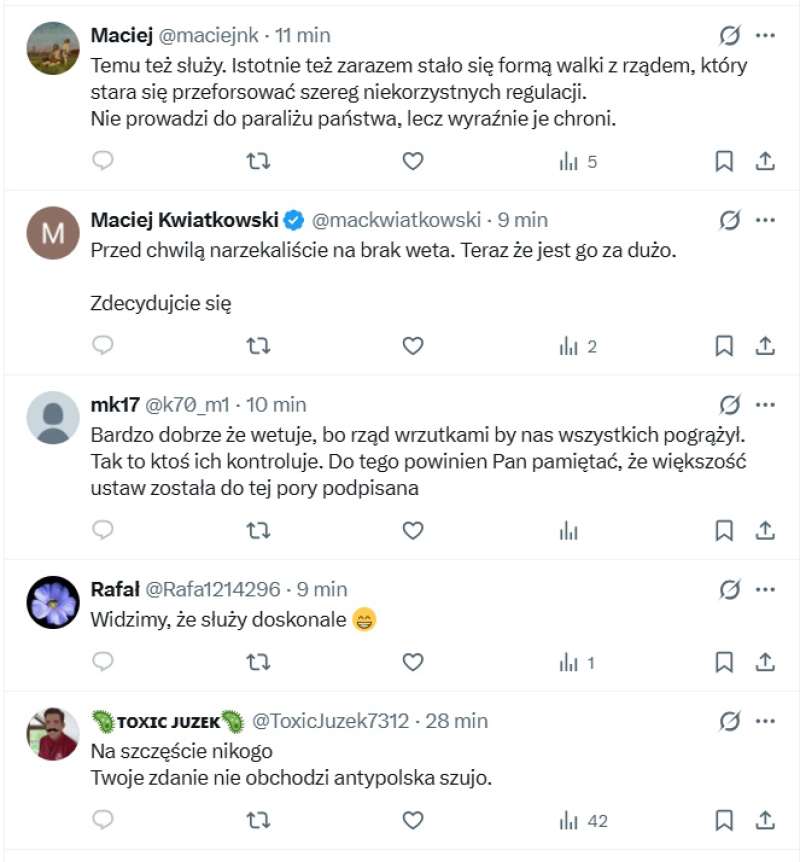Bookmark Maciej Kwiatkowski's tweet
The width and height of the screenshot is (800, 862).
click(x=724, y=346)
